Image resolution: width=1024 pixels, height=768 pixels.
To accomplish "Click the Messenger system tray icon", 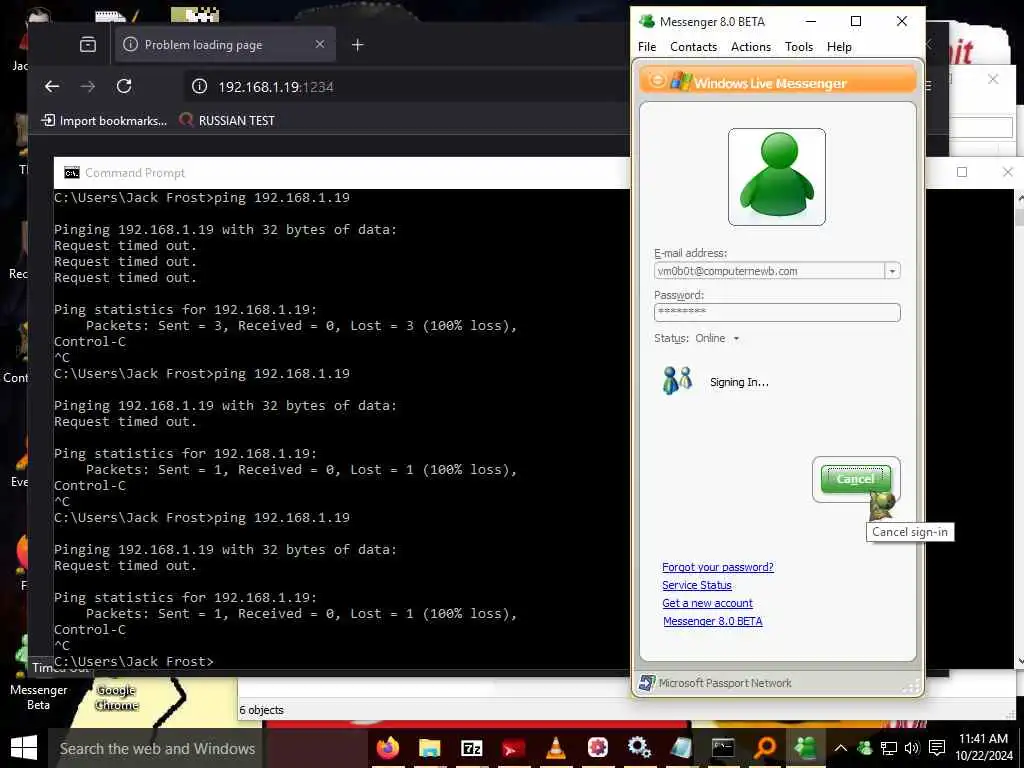I will [x=865, y=748].
